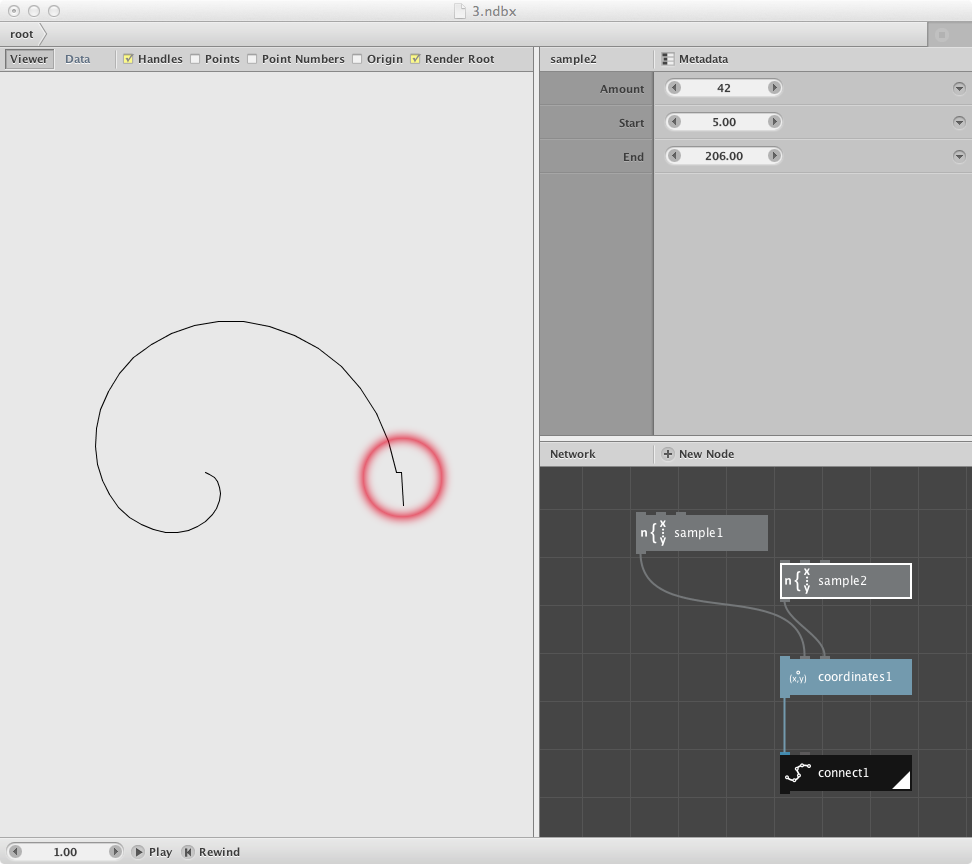Click the stop button at top right
The width and height of the screenshot is (972, 864).
pos(942,35)
